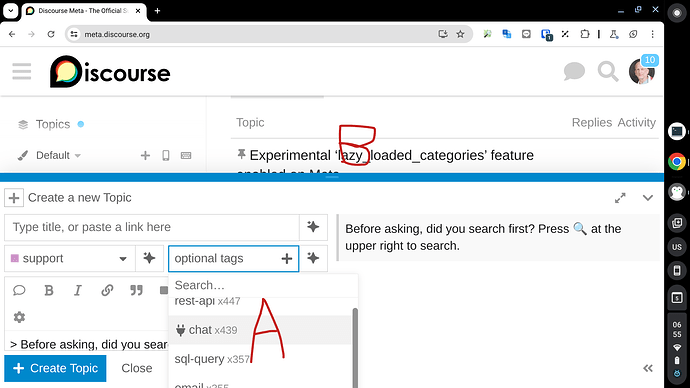This screenshot has width=690, height=388.
Task: Click the mobile view icon in sidebar
Action: 166,155
